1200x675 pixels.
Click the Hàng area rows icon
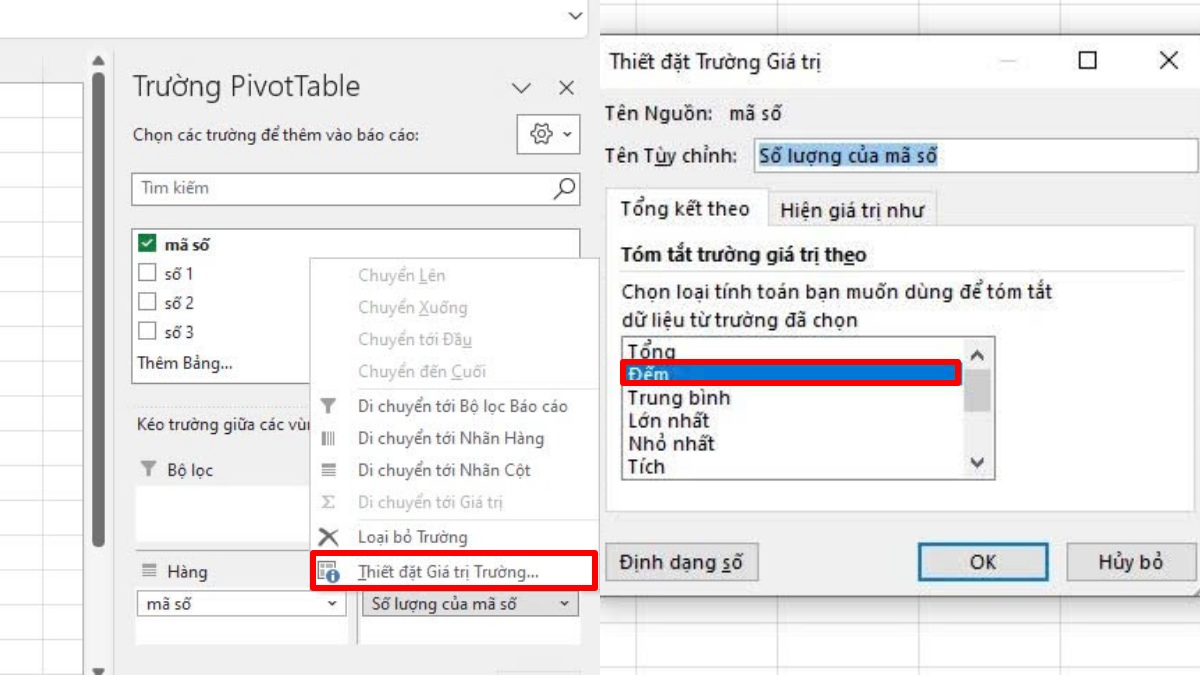(x=149, y=571)
